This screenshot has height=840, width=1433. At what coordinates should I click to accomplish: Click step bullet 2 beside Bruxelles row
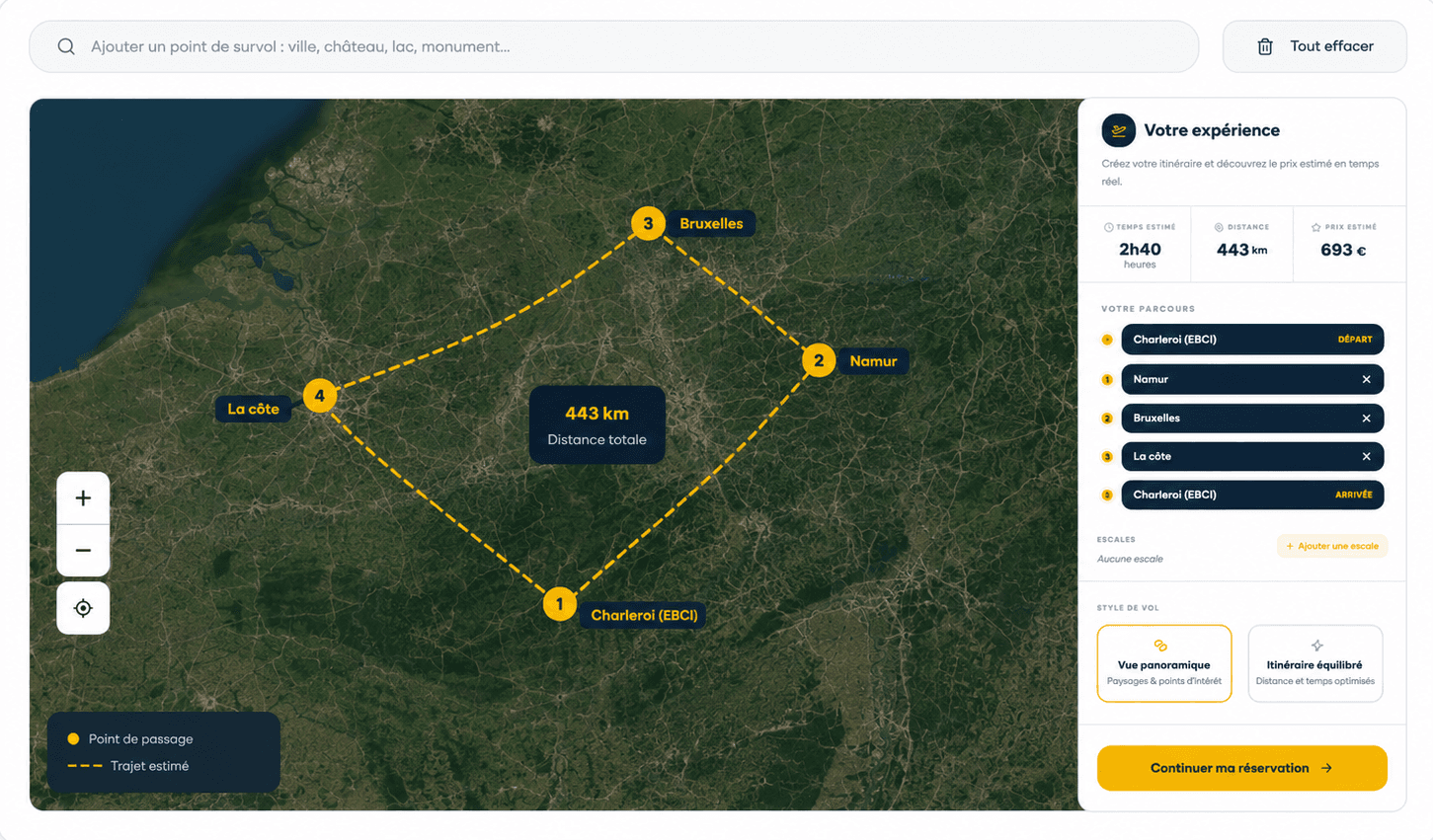click(x=1107, y=419)
